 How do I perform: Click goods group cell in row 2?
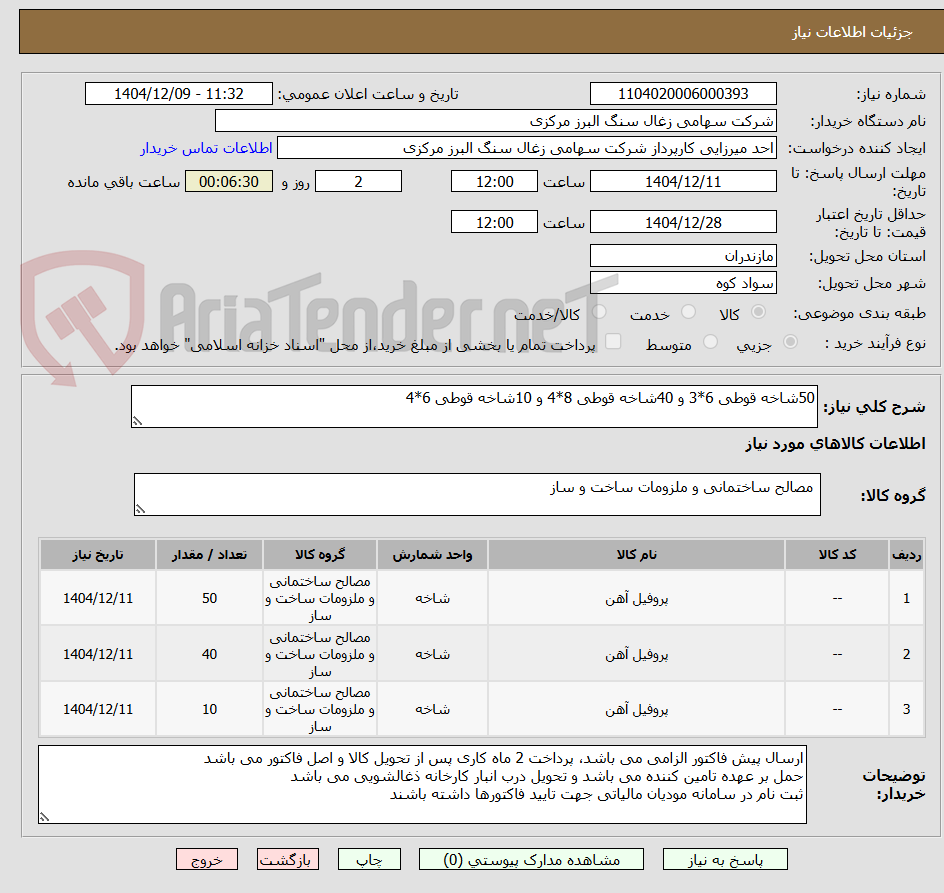tap(320, 654)
